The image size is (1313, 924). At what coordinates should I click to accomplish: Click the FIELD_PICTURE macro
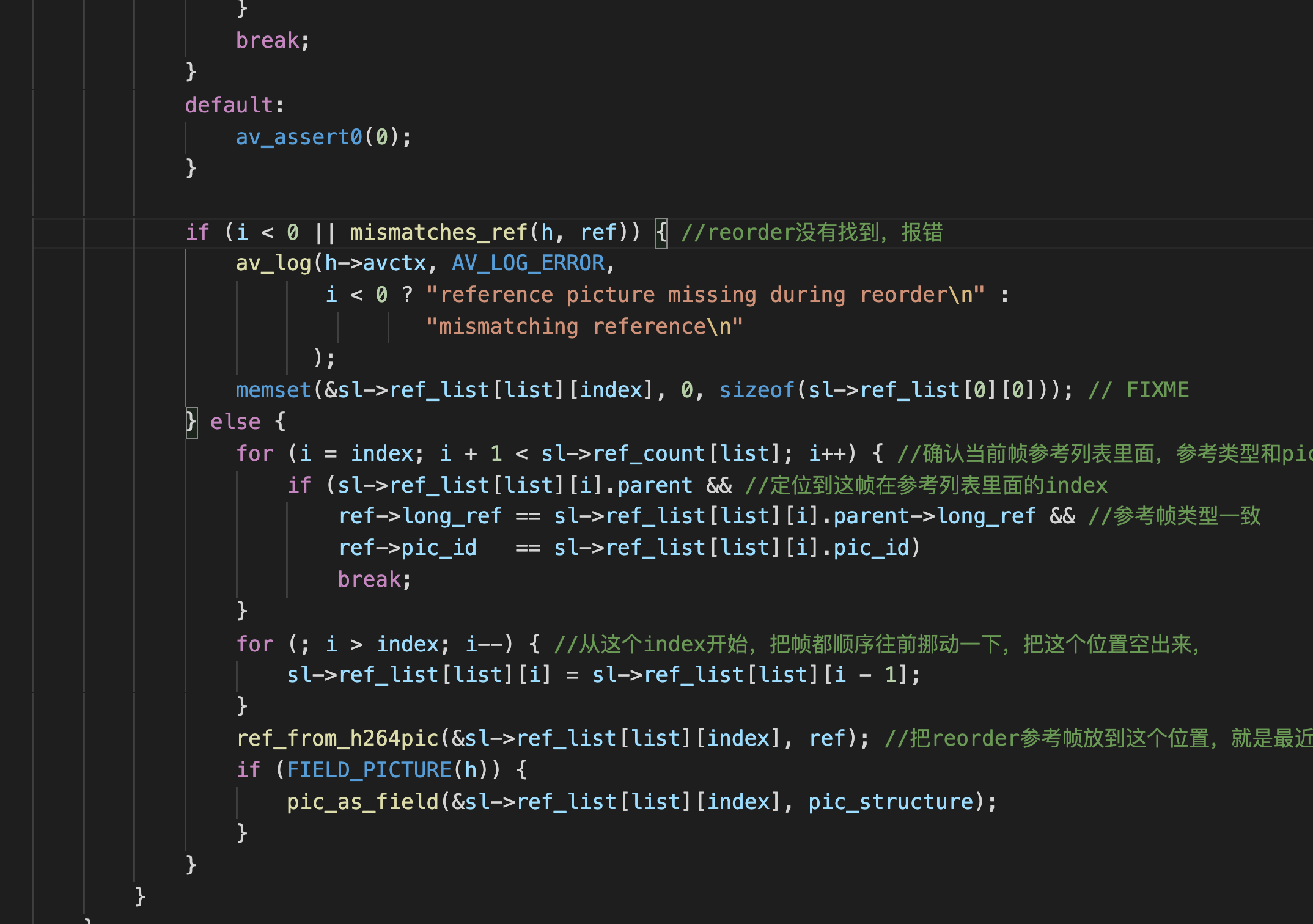point(369,770)
